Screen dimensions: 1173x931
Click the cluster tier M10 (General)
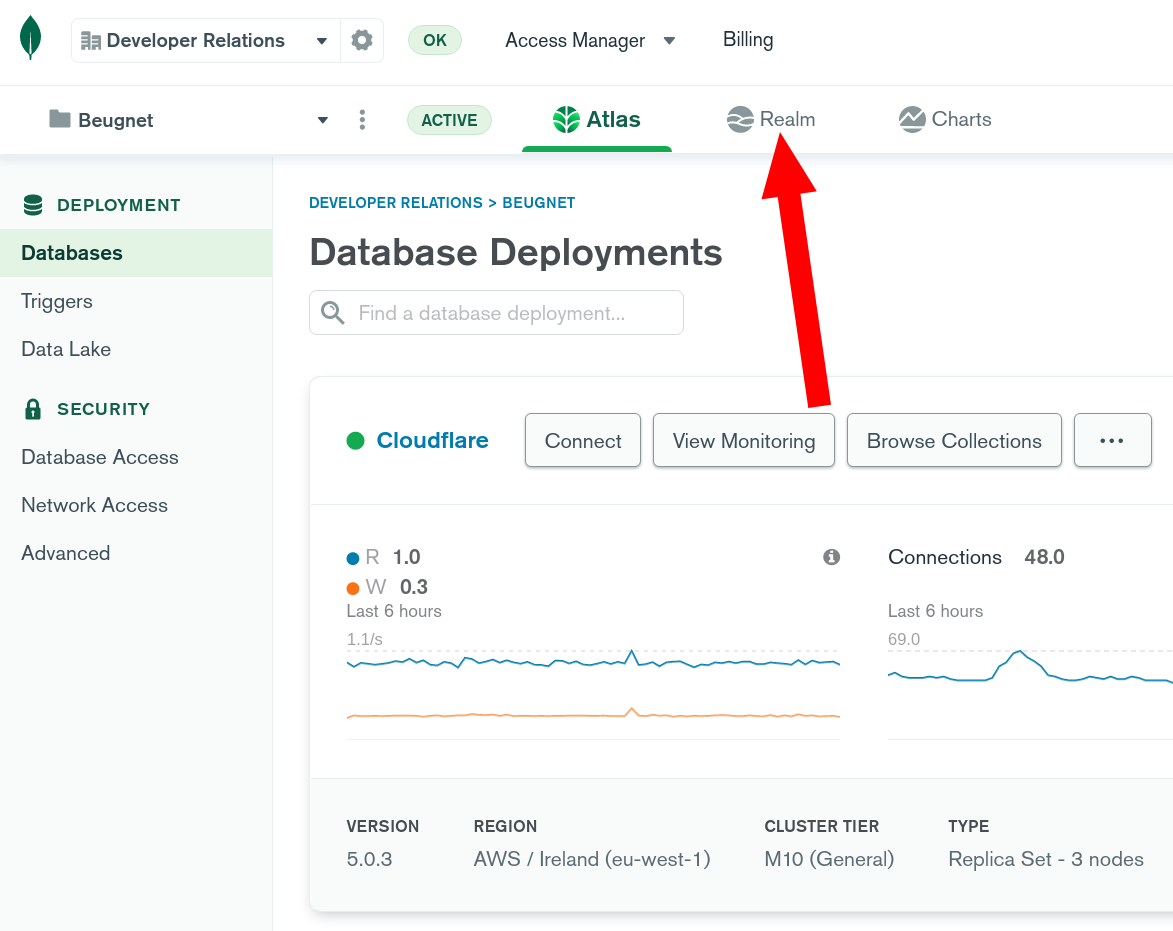pyautogui.click(x=829, y=859)
